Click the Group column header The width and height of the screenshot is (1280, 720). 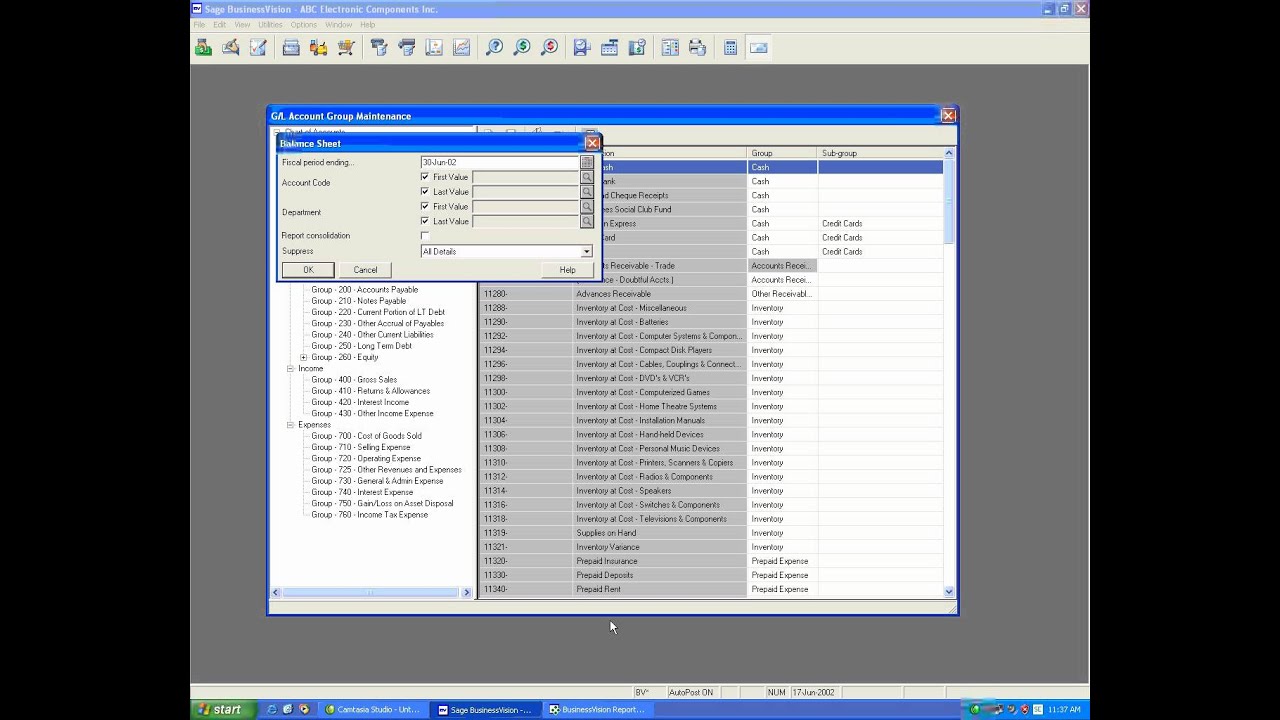(x=782, y=153)
